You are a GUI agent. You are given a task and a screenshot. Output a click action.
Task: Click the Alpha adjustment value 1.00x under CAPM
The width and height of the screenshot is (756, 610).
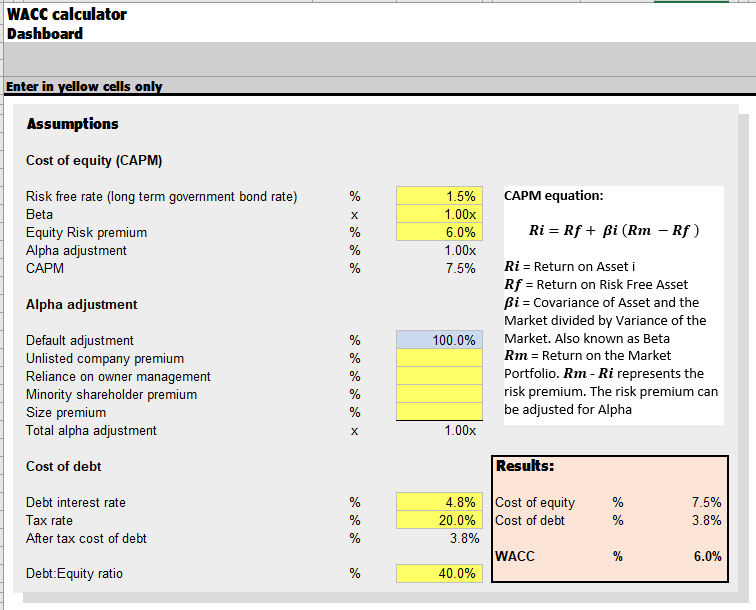[460, 251]
